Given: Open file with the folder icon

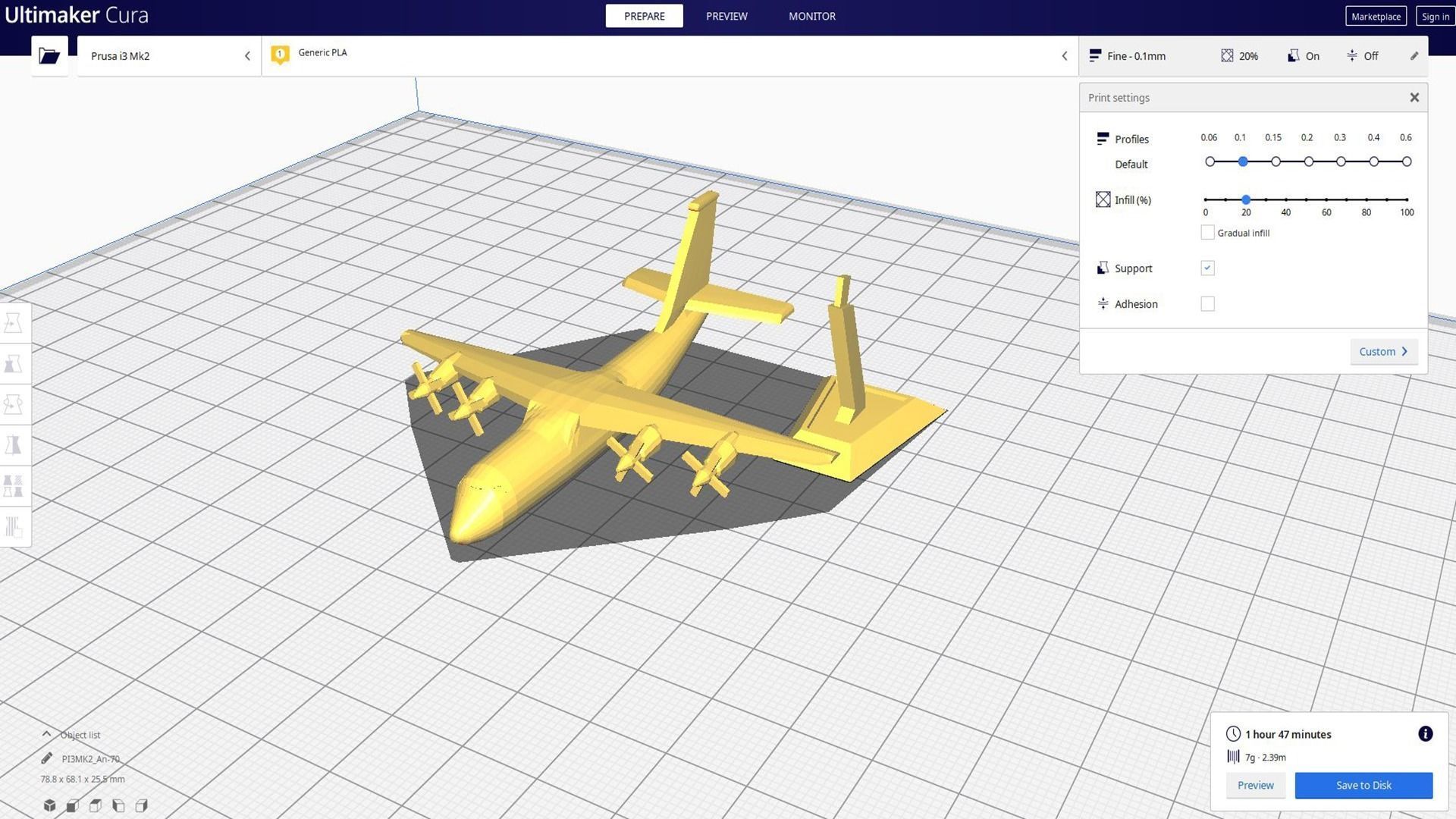Looking at the screenshot, I should (x=49, y=55).
